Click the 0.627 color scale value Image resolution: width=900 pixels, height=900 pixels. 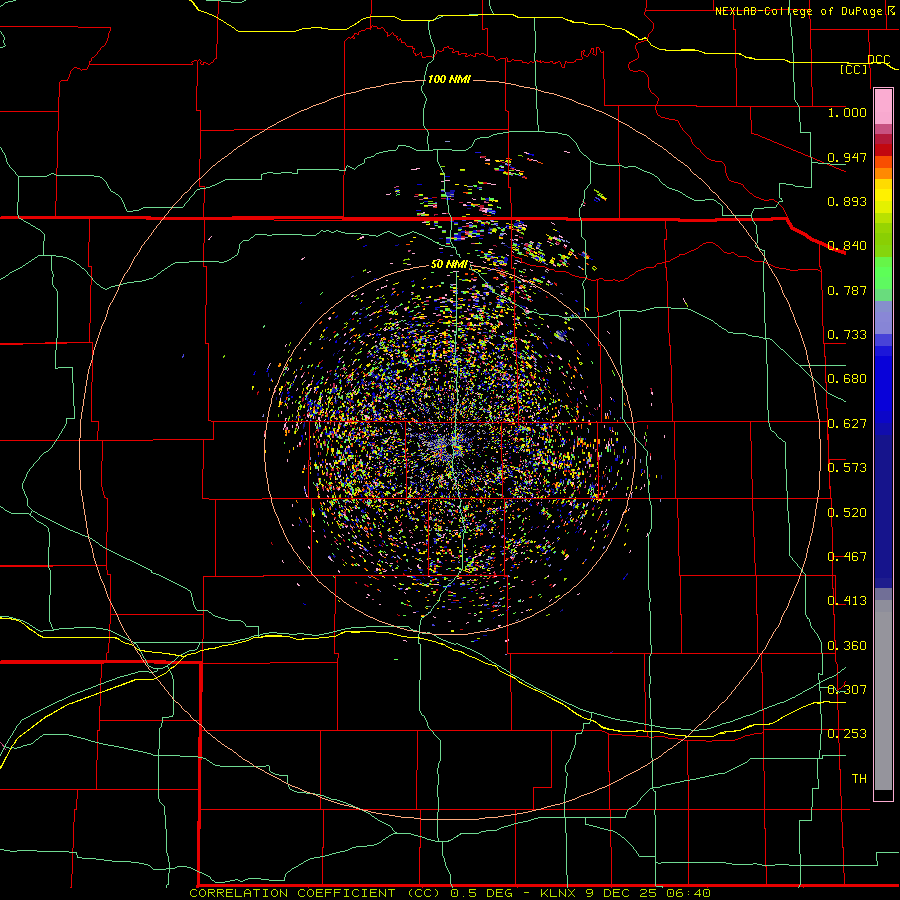847,424
